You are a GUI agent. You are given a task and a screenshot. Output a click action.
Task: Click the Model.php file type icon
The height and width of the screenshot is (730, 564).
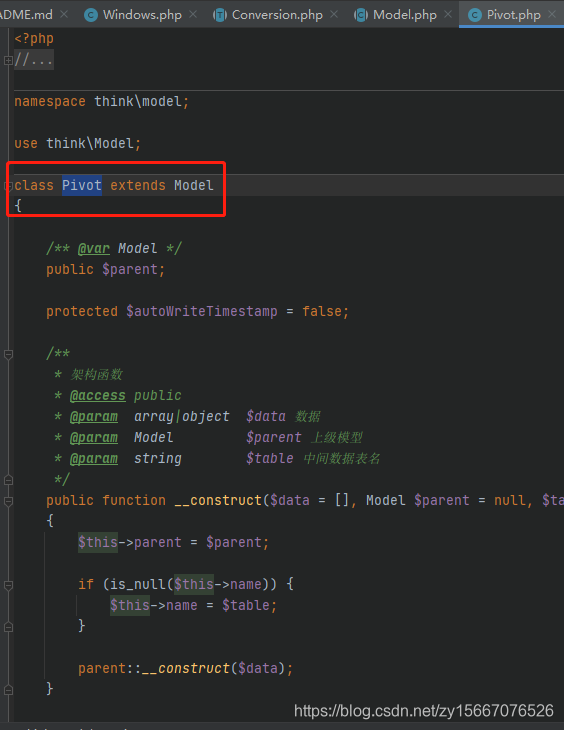coord(361,15)
